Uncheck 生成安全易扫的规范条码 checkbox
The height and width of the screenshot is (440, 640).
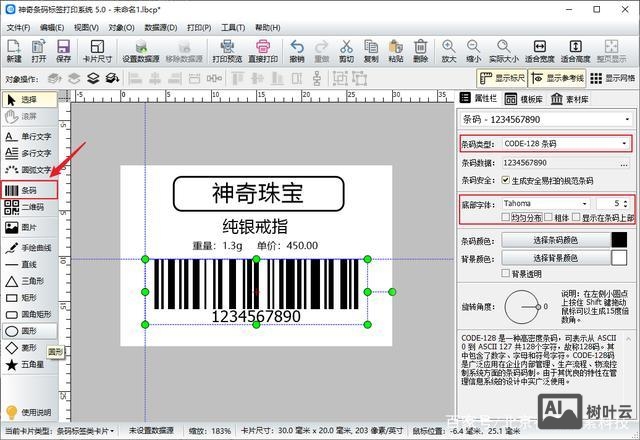coord(506,180)
